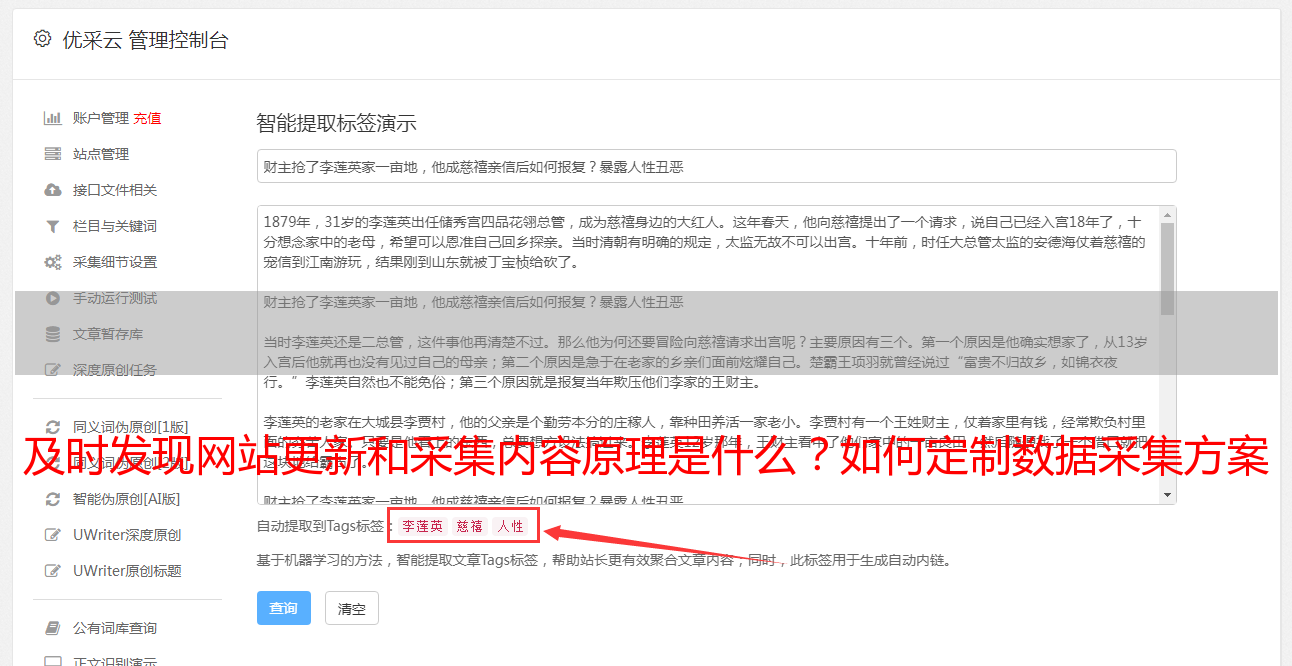Open the 公有词库查询 book icon
Screen dimensions: 1292x666
tap(53, 628)
